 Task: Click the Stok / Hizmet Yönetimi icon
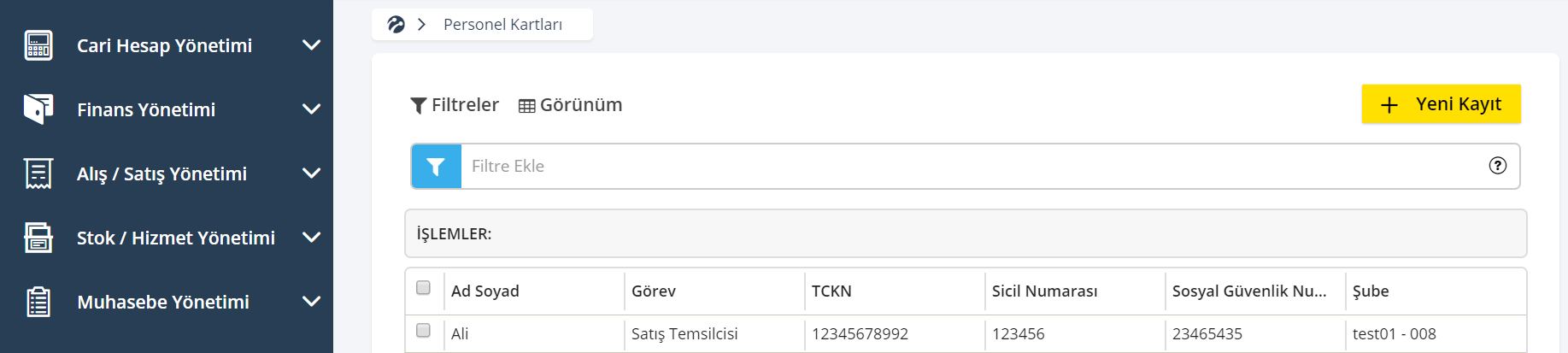38,238
